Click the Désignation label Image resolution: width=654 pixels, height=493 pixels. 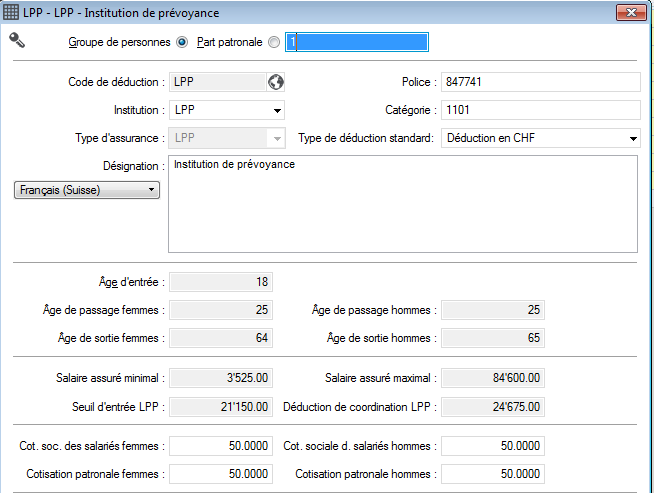pyautogui.click(x=133, y=166)
